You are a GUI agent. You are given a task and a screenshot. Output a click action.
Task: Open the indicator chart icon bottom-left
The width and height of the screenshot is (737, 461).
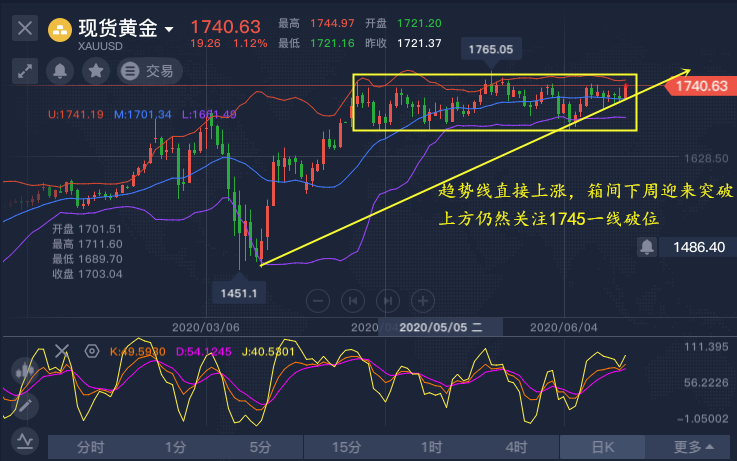tap(23, 439)
